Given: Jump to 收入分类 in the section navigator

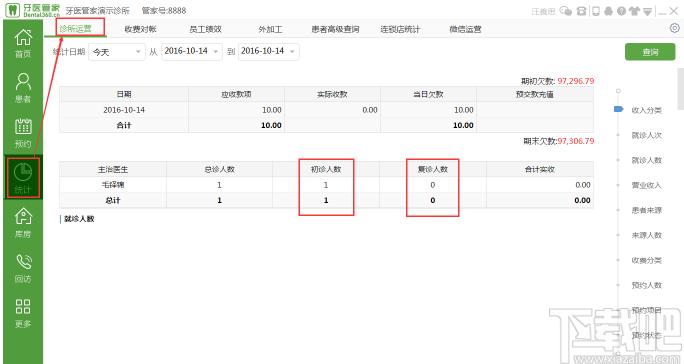Looking at the screenshot, I should pyautogui.click(x=646, y=110).
